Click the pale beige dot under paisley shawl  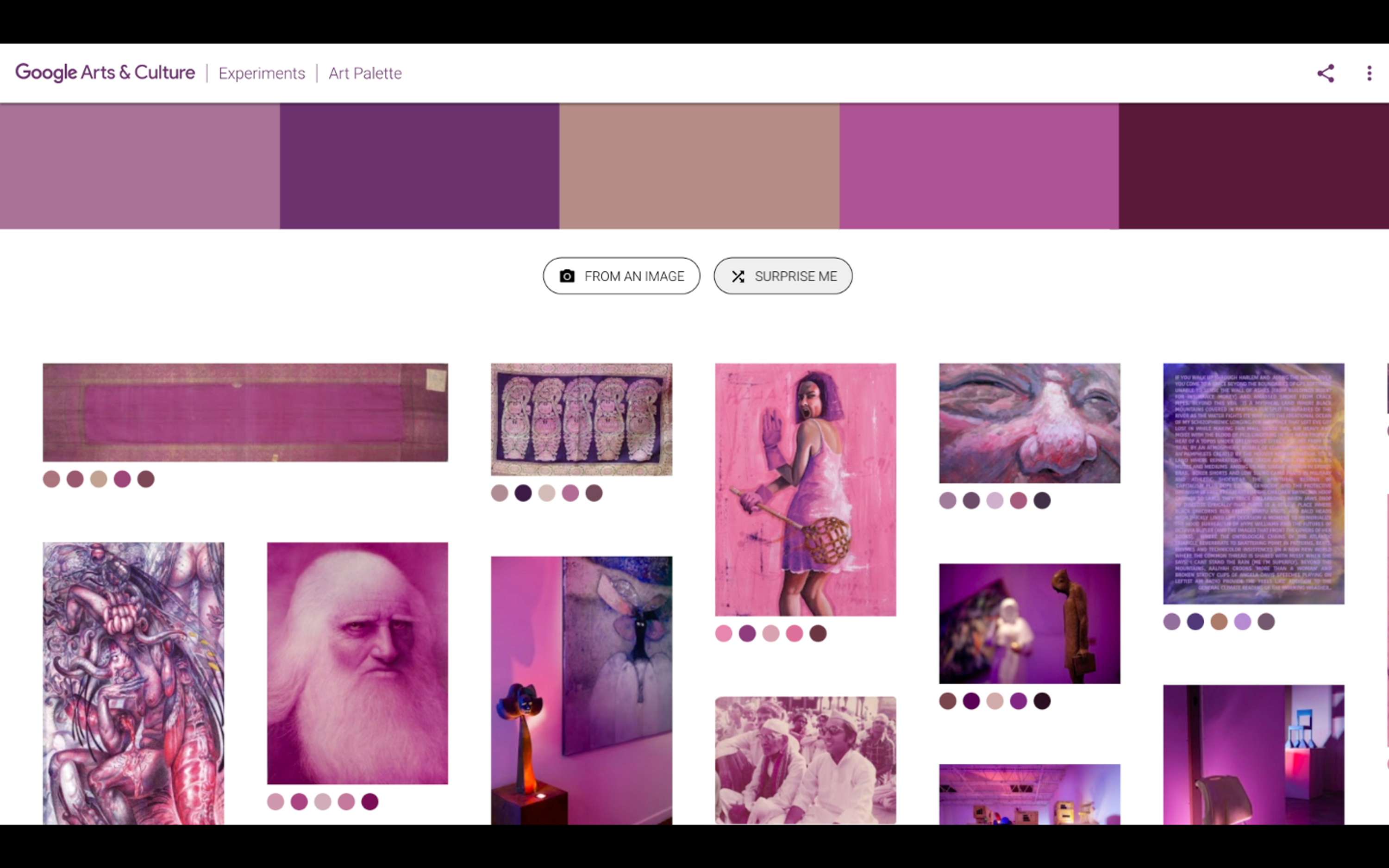coord(546,493)
